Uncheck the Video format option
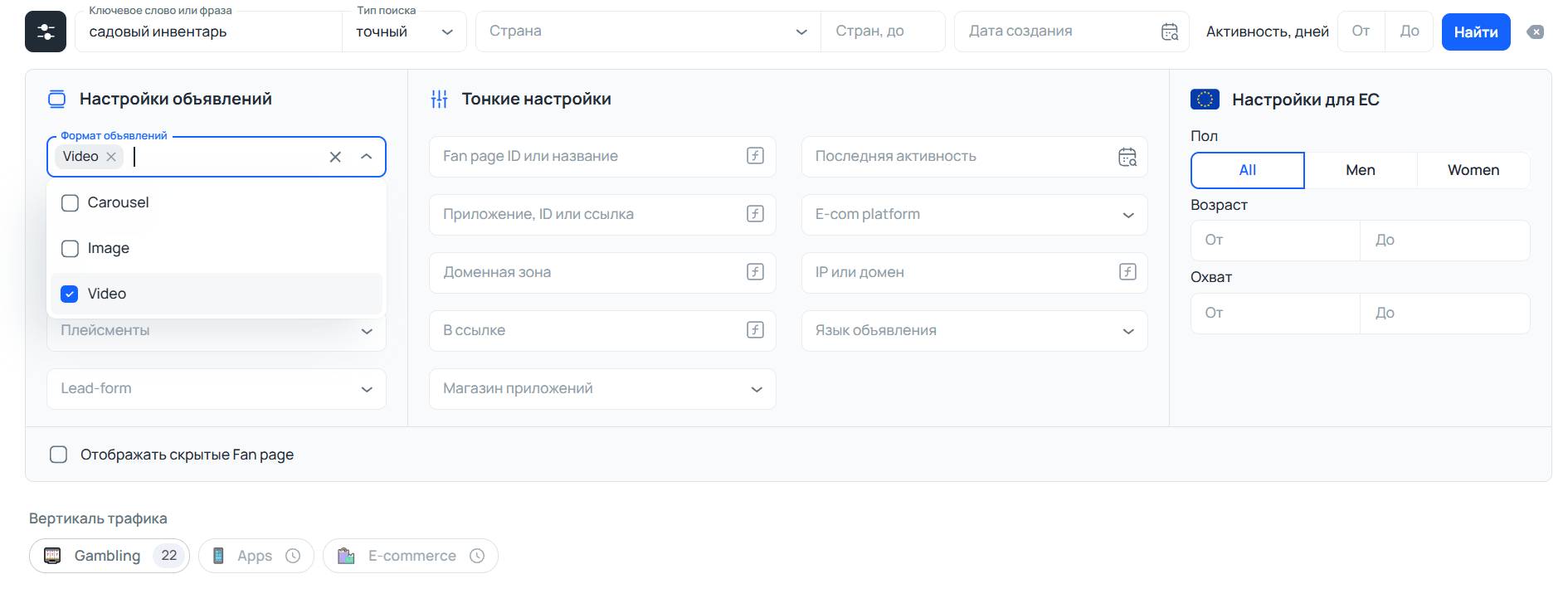 [71, 294]
